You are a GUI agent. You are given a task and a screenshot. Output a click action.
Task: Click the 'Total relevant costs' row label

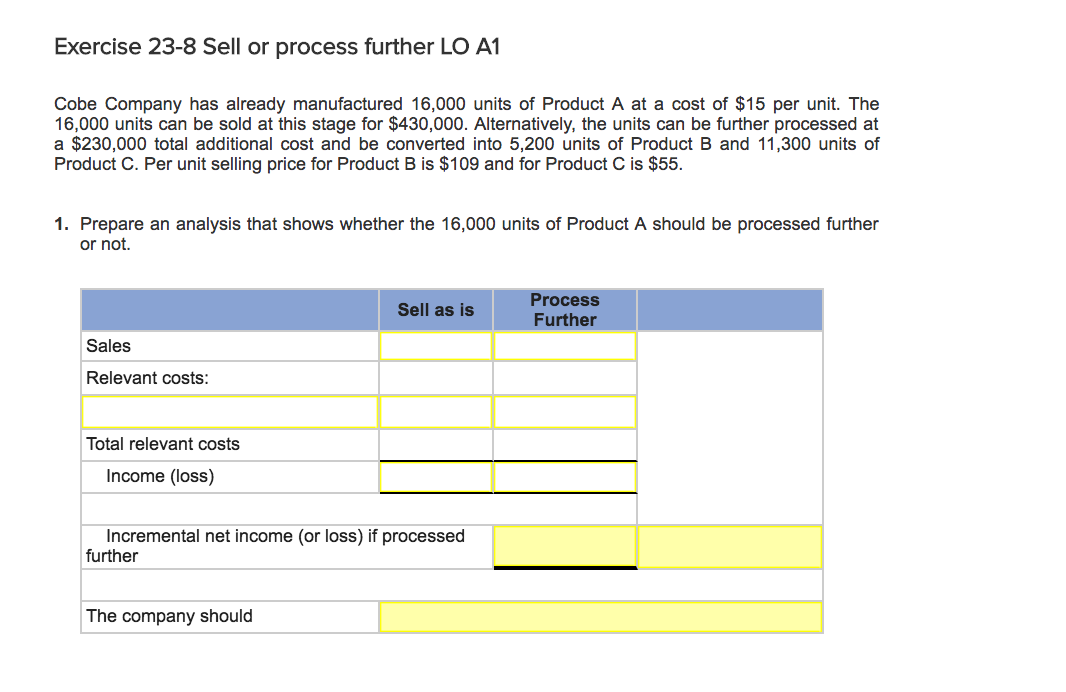click(163, 444)
